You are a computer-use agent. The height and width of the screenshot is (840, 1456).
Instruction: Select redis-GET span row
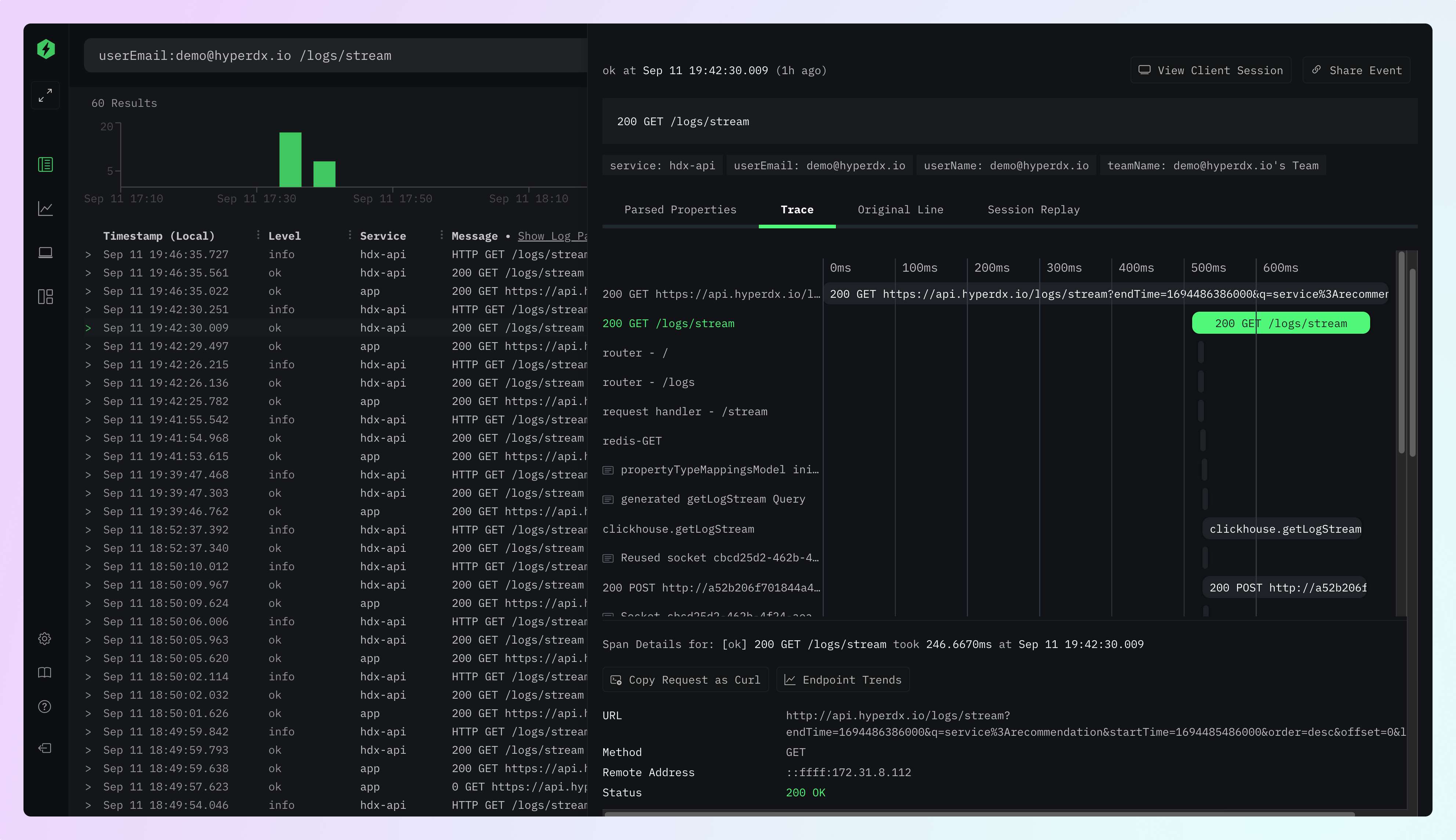pyautogui.click(x=632, y=441)
